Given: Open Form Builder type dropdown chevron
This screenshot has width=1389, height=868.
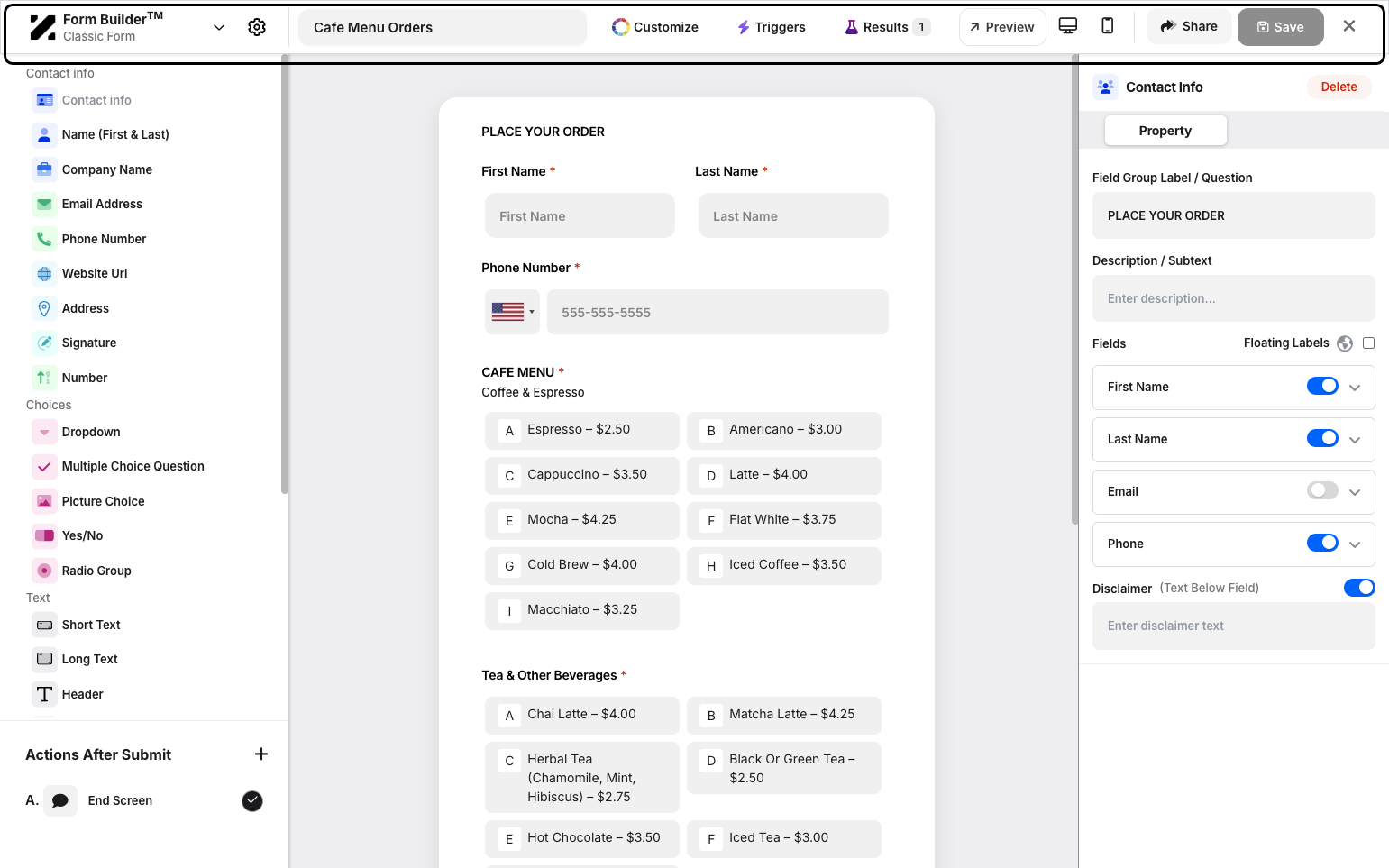Looking at the screenshot, I should (x=219, y=27).
